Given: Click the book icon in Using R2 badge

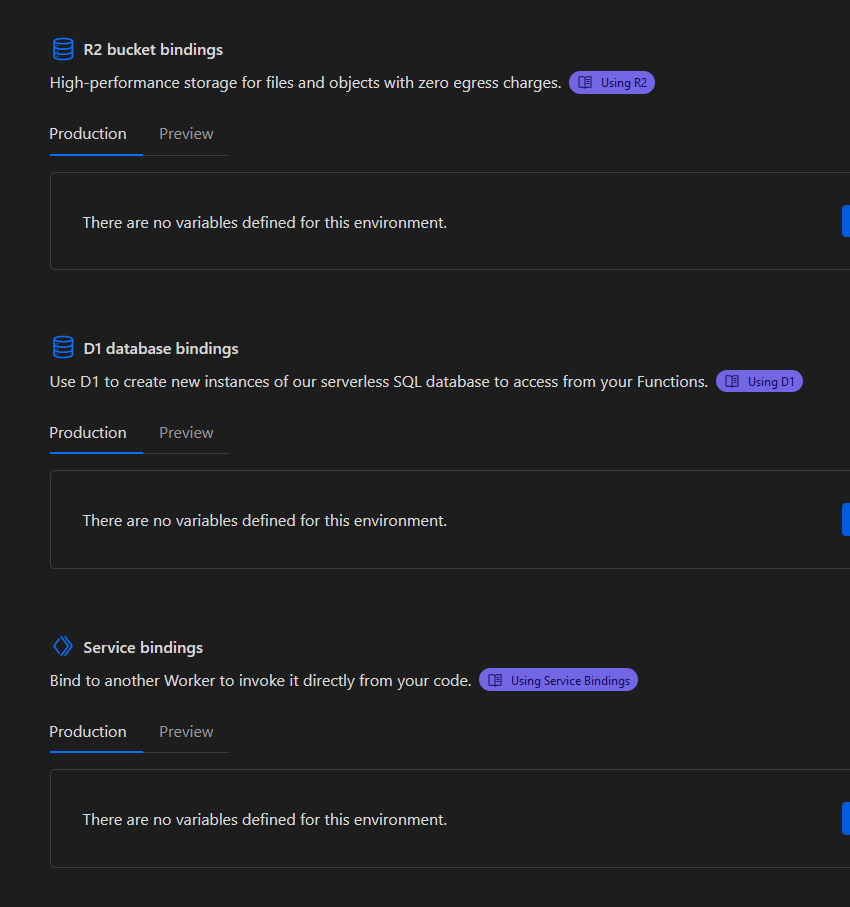Looking at the screenshot, I should [586, 83].
